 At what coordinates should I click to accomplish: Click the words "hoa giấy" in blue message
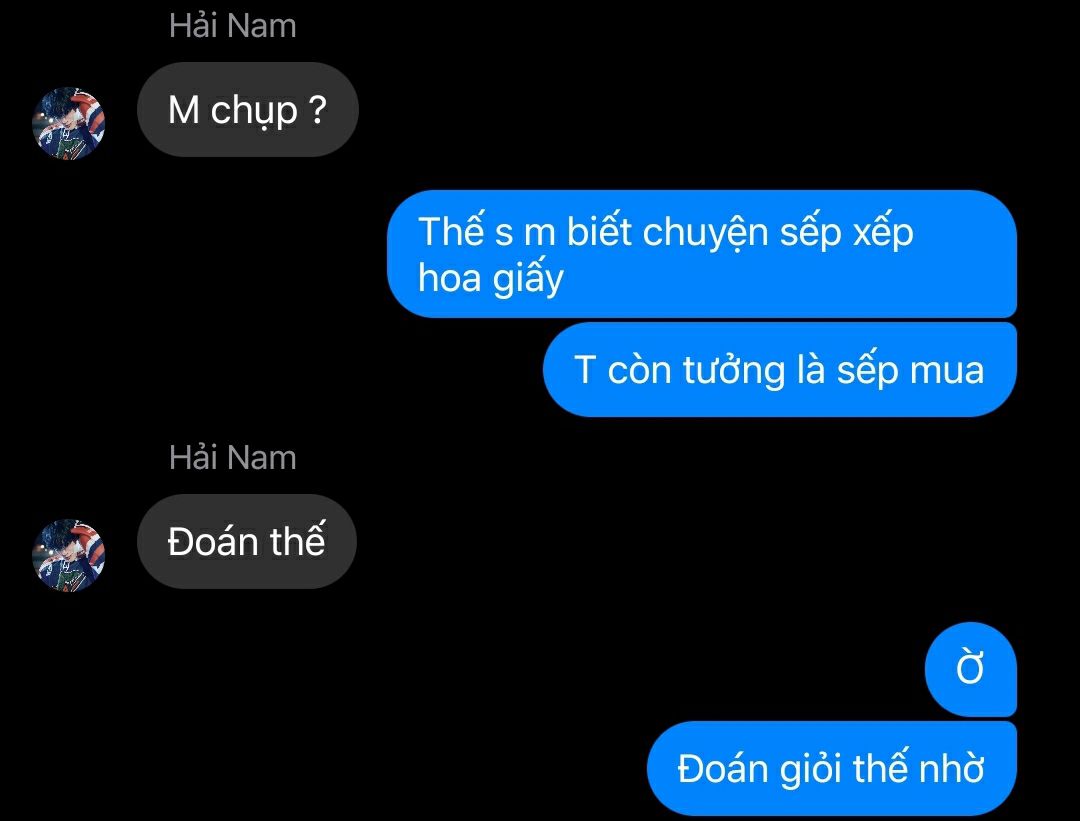click(x=490, y=279)
